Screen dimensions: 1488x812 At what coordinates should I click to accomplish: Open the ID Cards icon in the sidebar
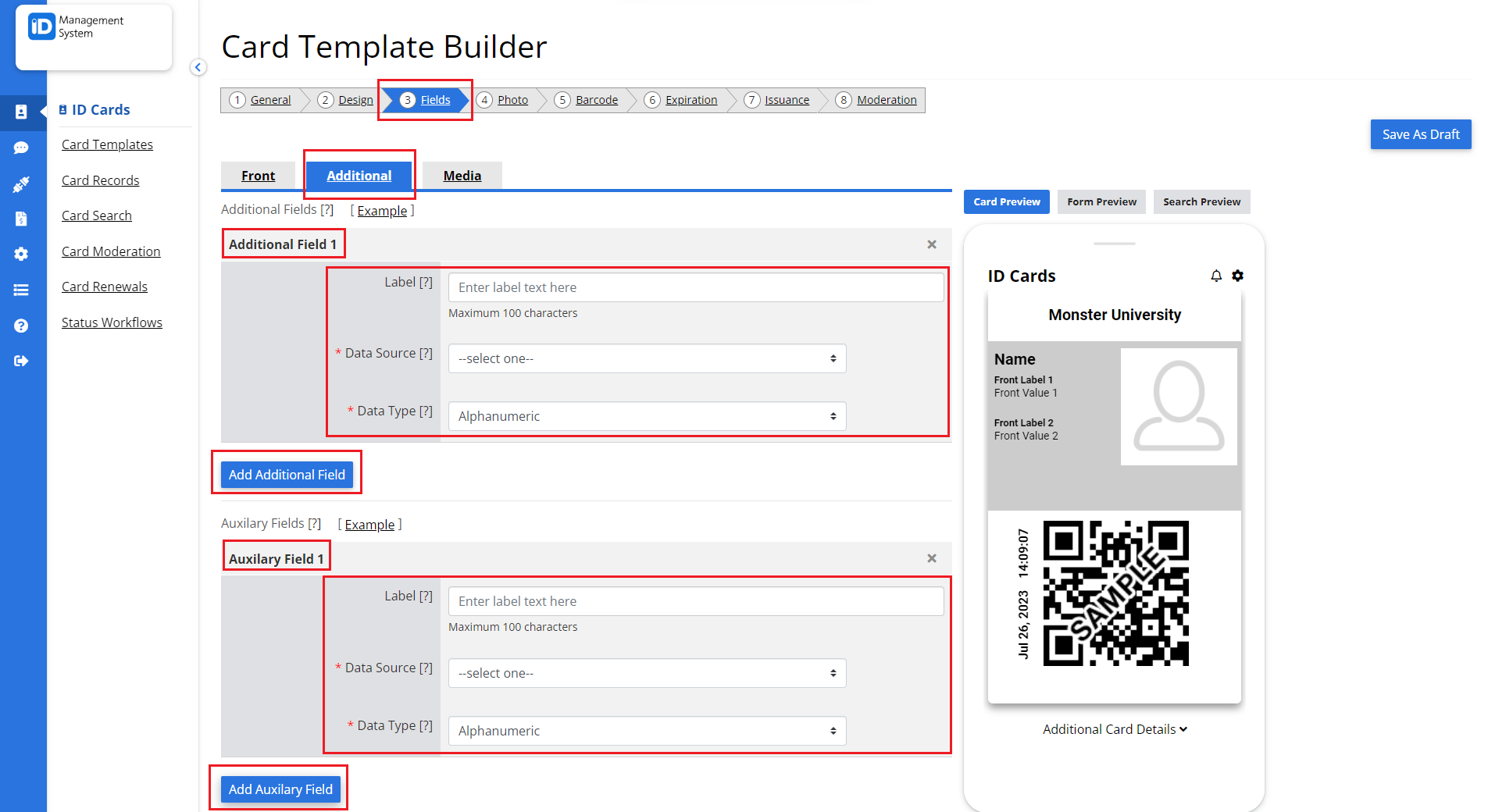(x=23, y=112)
